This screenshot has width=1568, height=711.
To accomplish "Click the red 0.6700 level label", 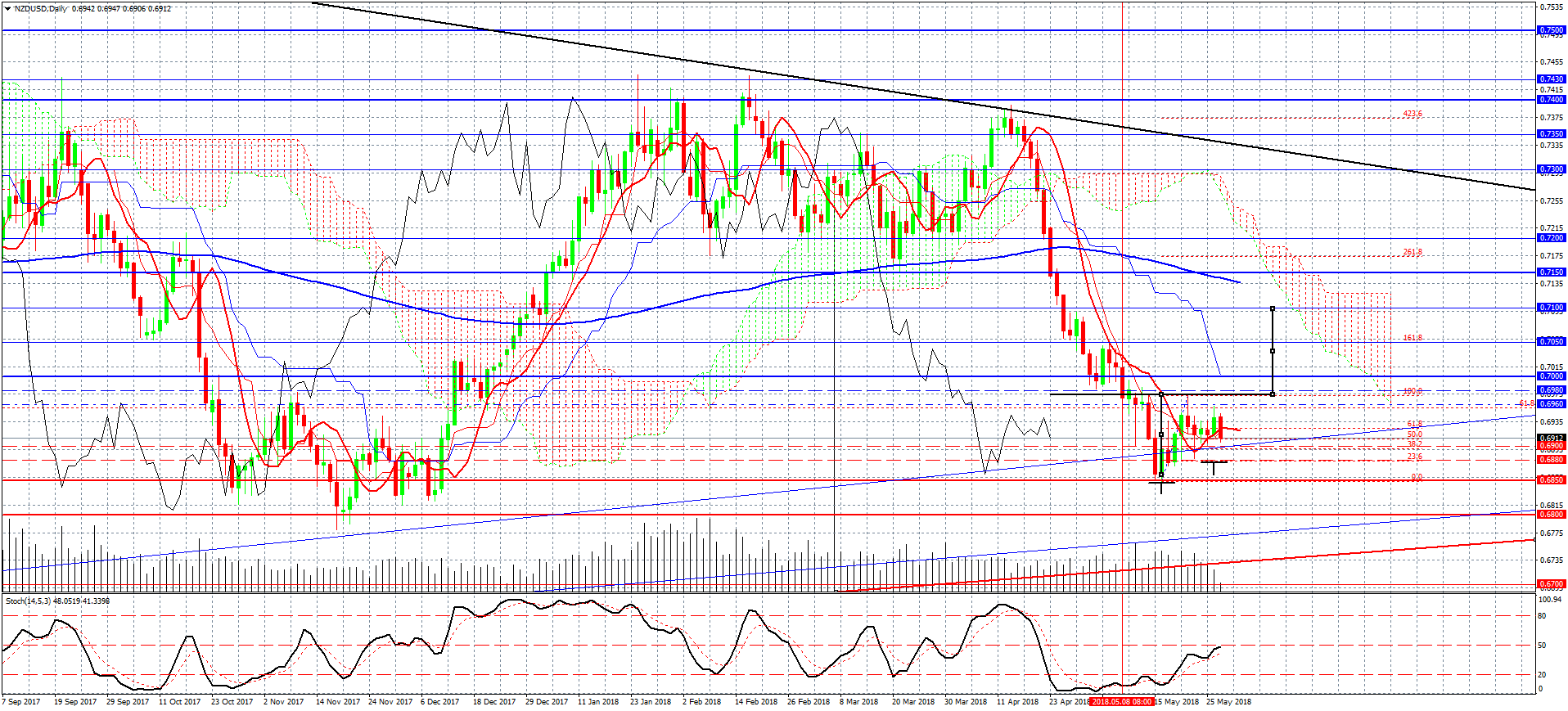I will 1552,584.
